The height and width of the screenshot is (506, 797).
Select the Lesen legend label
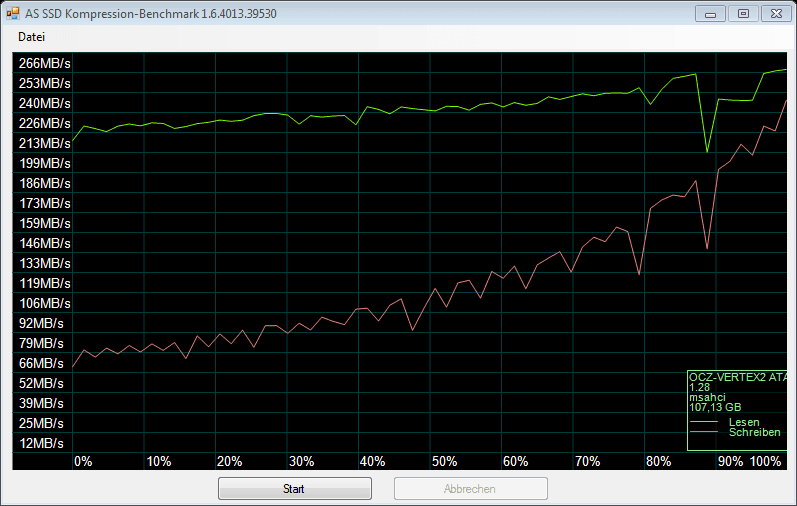744,422
